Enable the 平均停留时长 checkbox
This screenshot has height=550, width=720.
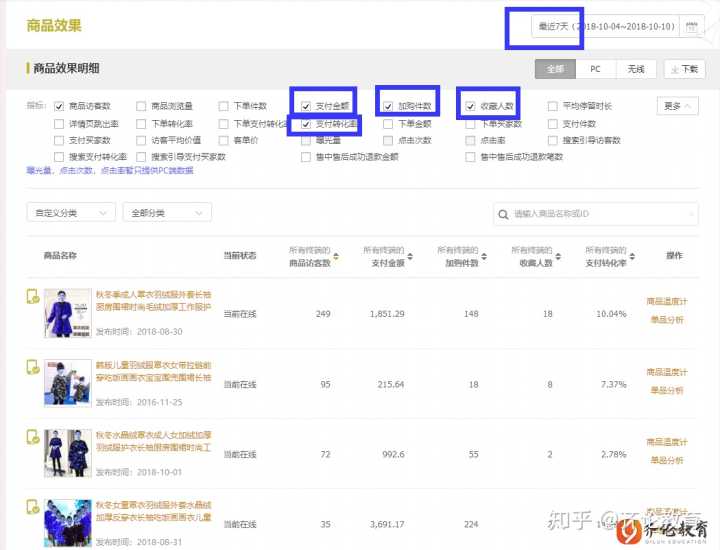coord(553,105)
